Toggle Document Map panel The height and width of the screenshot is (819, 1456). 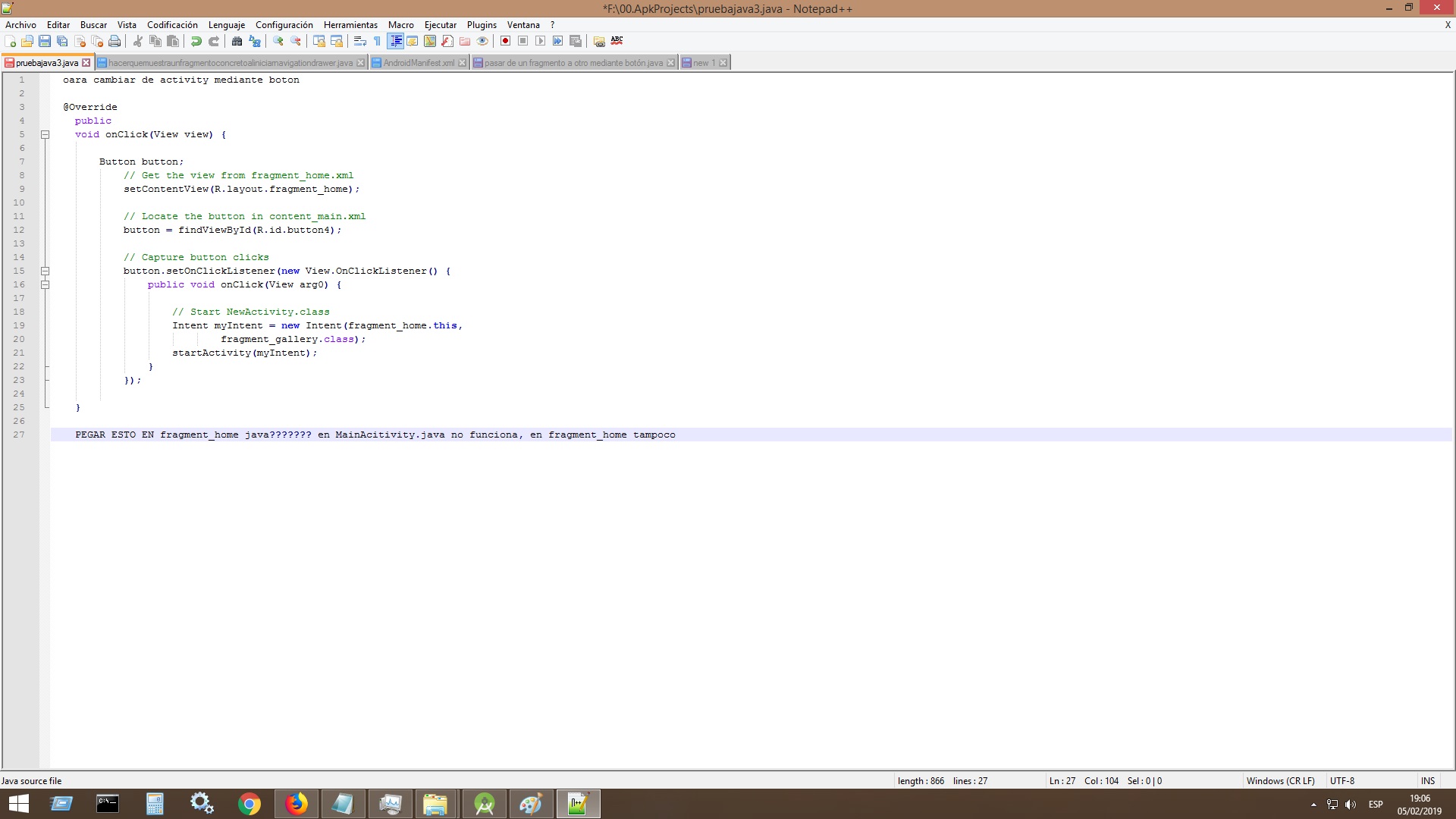pos(430,41)
